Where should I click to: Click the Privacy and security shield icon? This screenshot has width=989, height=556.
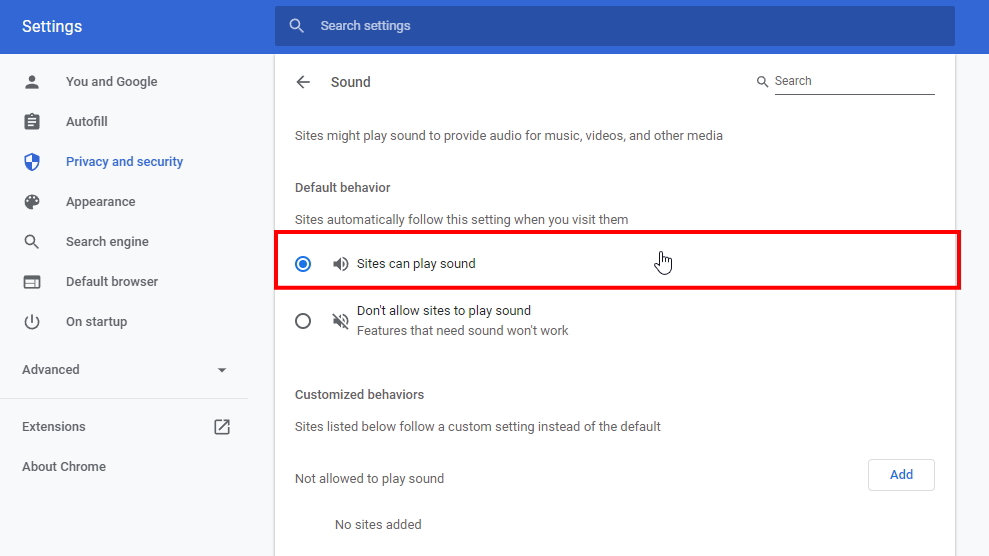coord(32,162)
